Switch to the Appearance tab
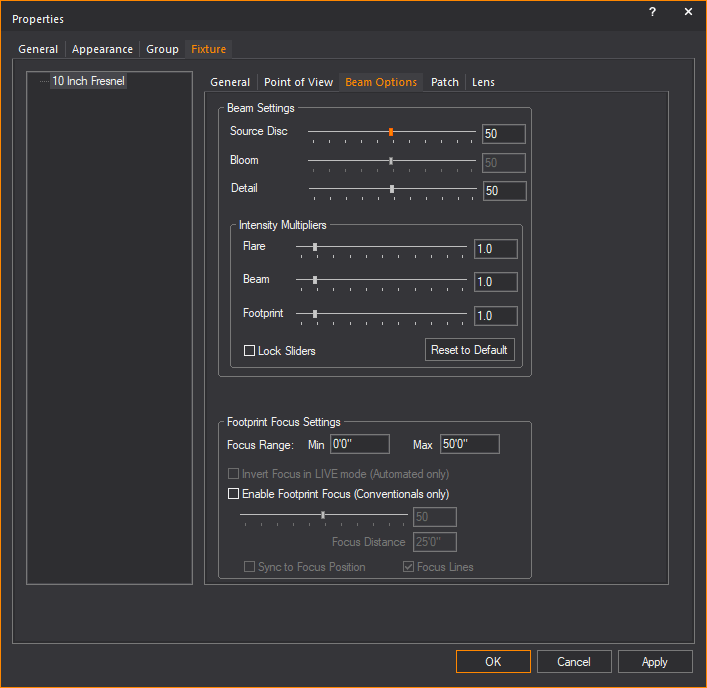The height and width of the screenshot is (688, 707). 102,49
